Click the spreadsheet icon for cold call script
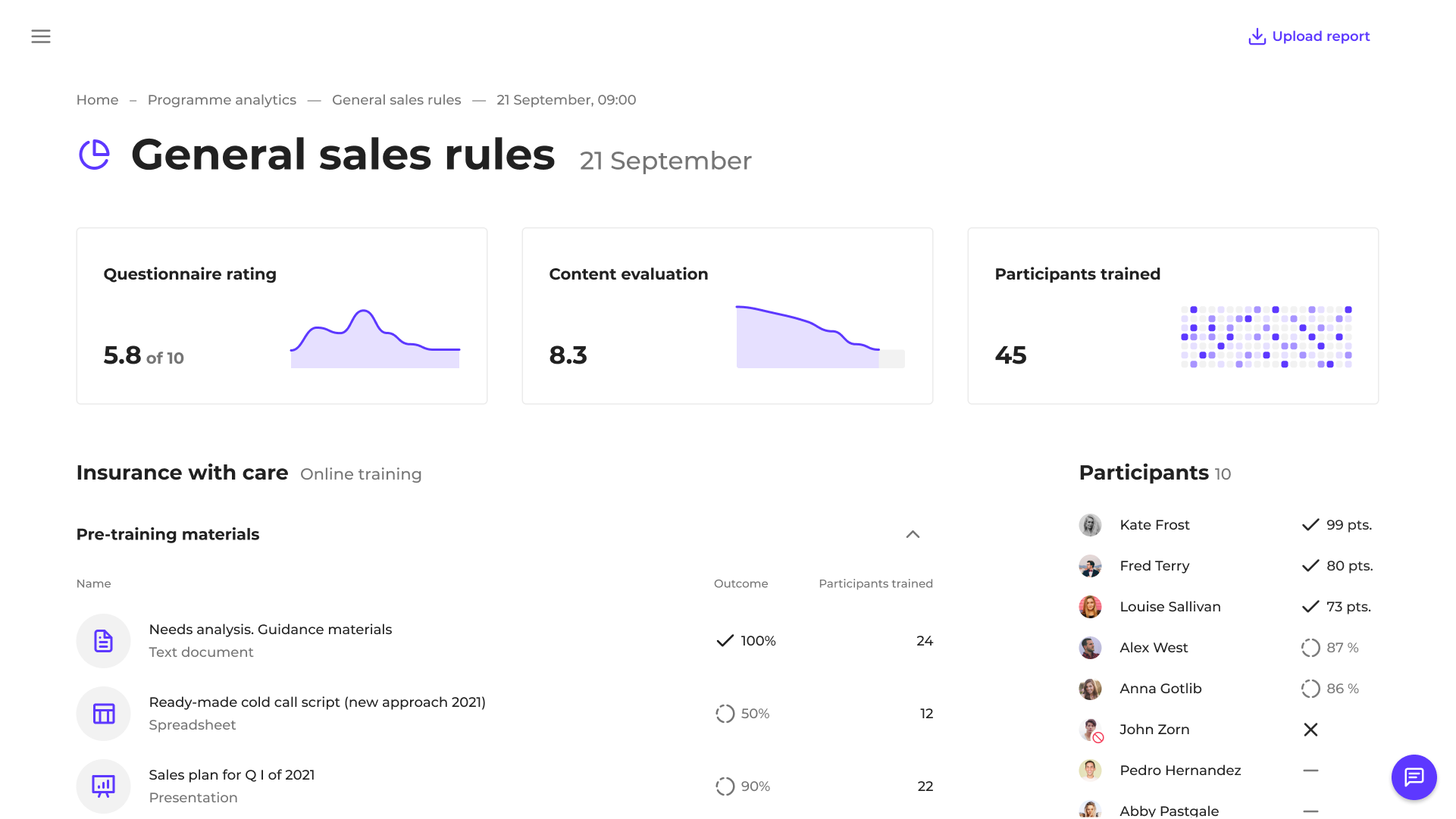Screen dimensions: 1456x819 104,714
